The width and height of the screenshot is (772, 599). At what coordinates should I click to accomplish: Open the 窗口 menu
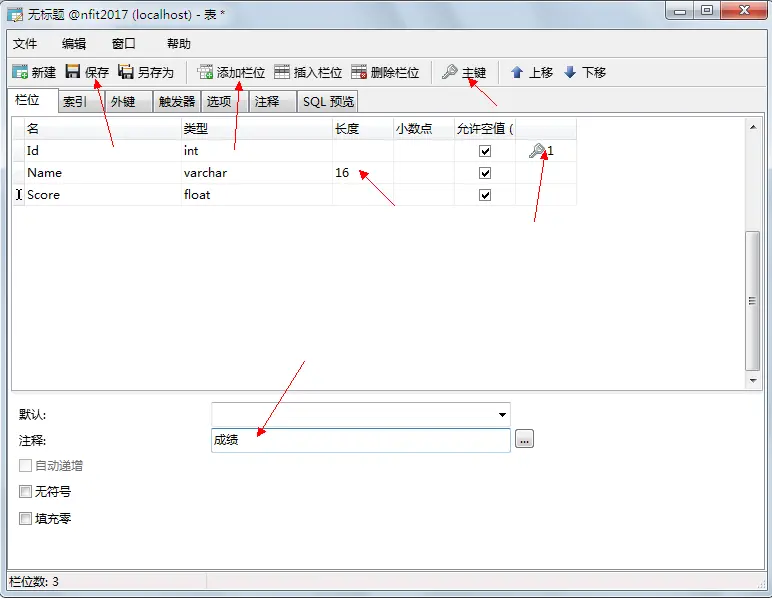tap(124, 44)
